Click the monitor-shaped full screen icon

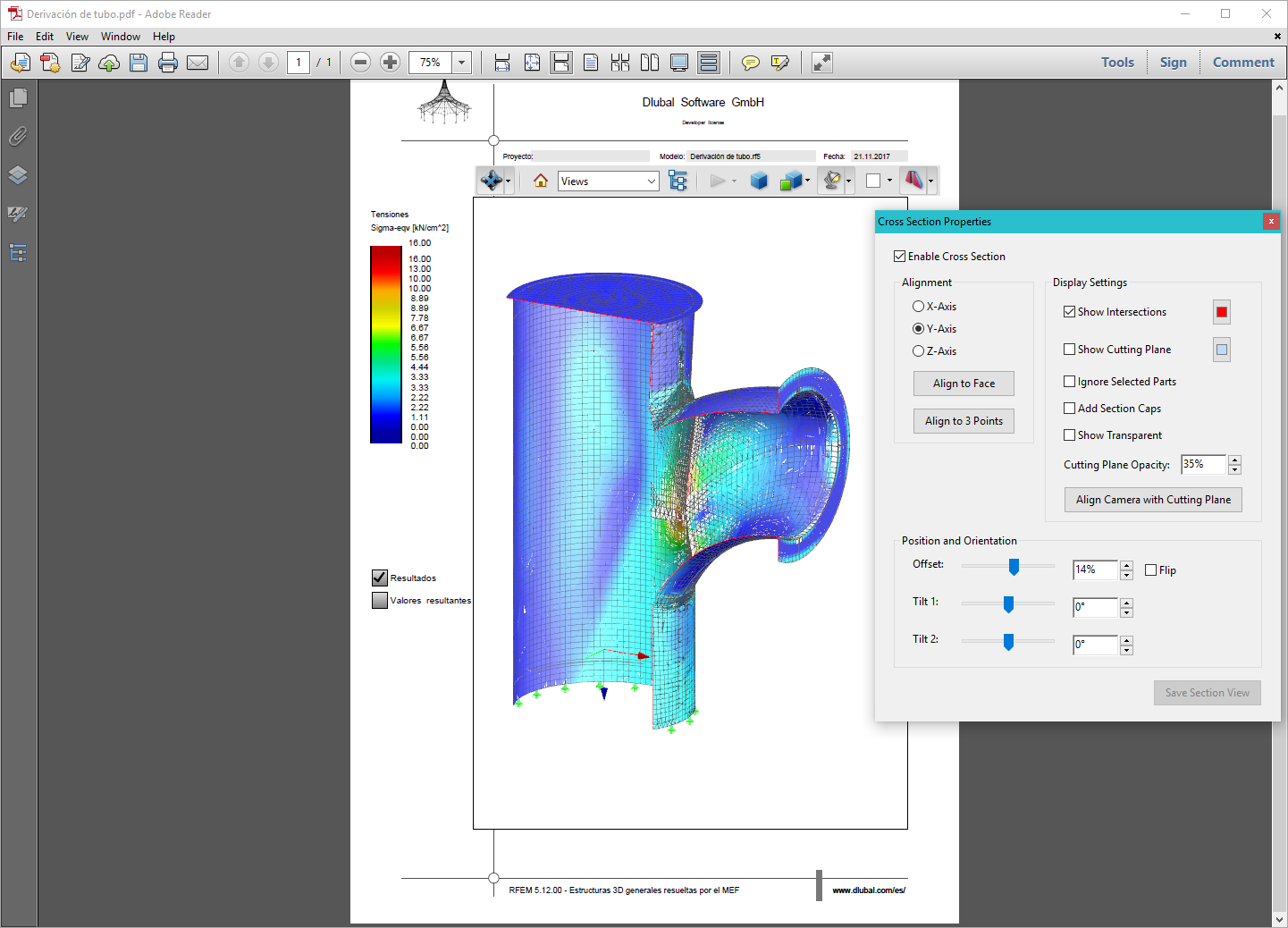click(679, 63)
